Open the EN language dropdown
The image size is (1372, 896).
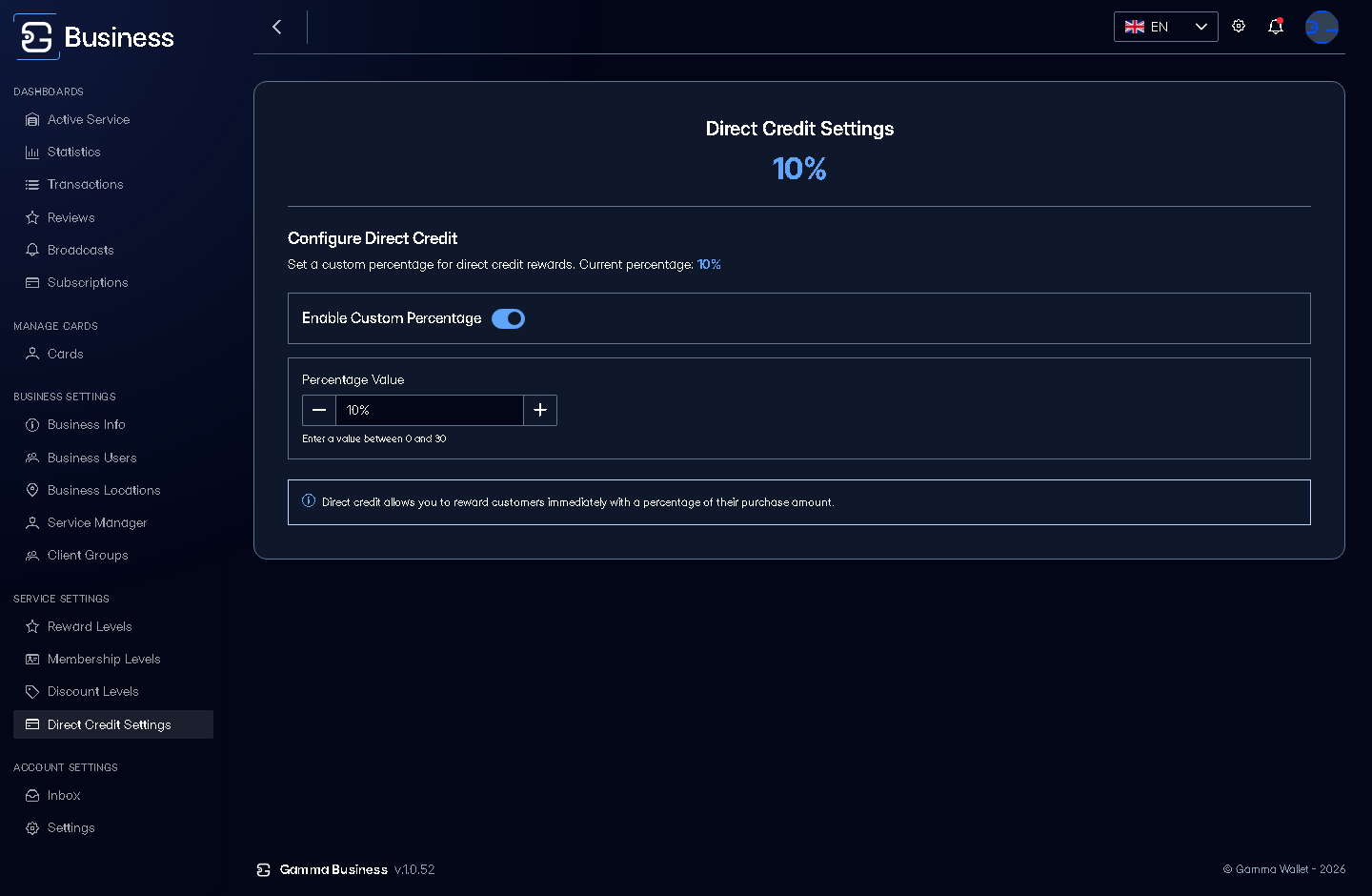point(1166,27)
